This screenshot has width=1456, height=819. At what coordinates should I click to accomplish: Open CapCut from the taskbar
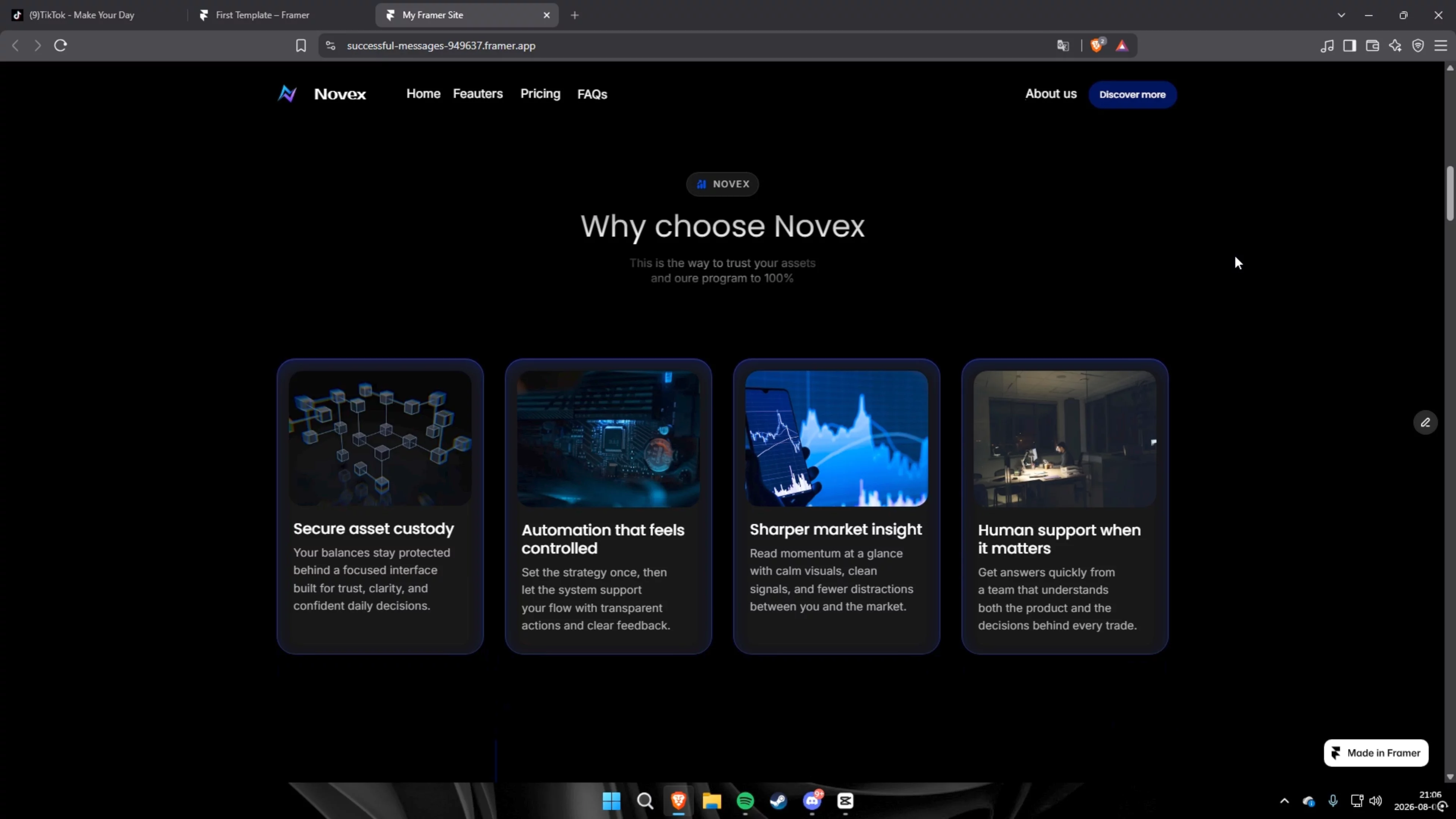pos(846,801)
